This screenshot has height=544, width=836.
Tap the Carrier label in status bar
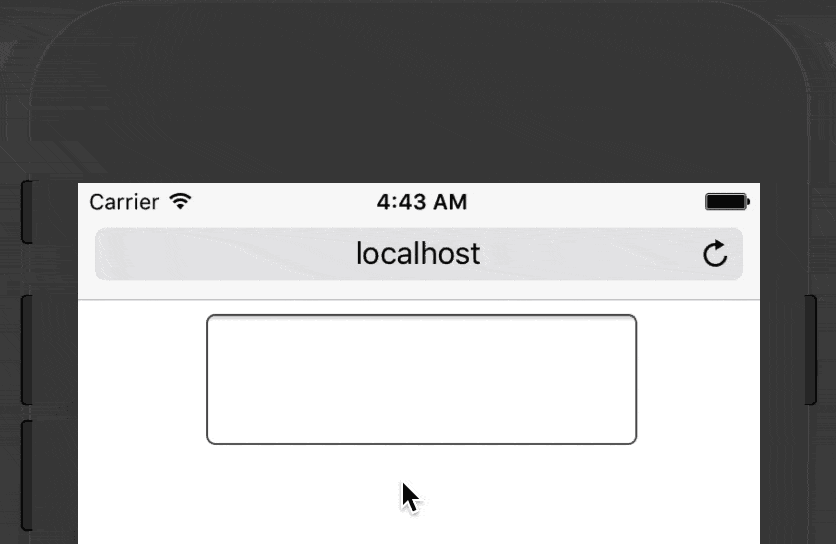(124, 202)
